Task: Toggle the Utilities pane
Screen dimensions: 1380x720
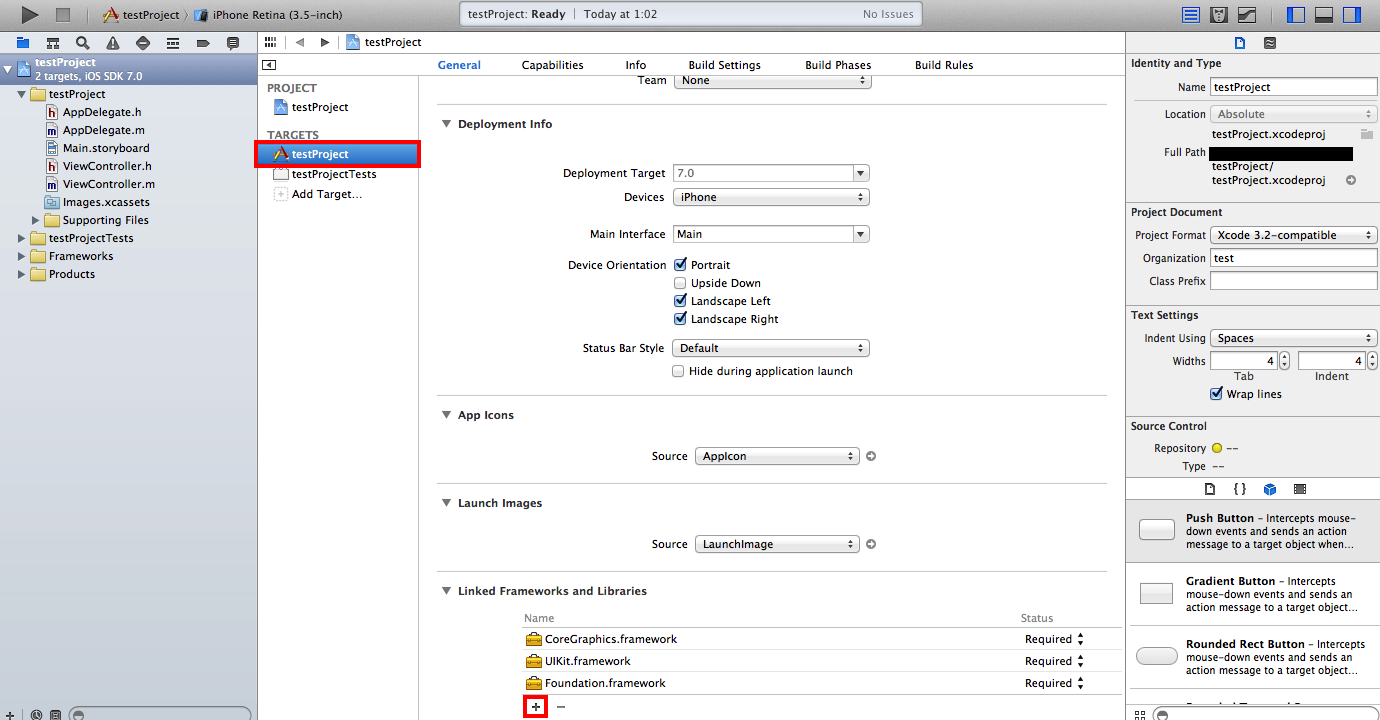Action: coord(1352,15)
